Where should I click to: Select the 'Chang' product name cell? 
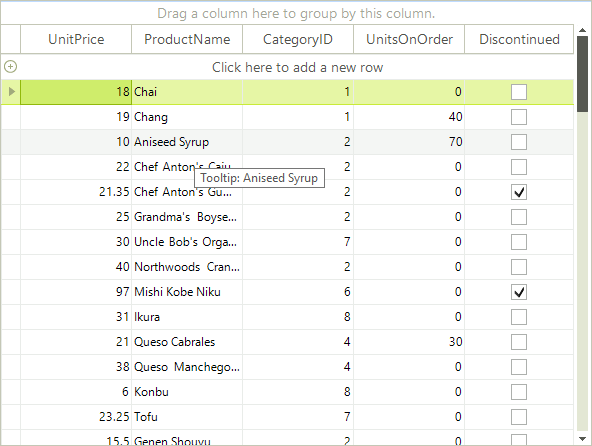[x=187, y=117]
